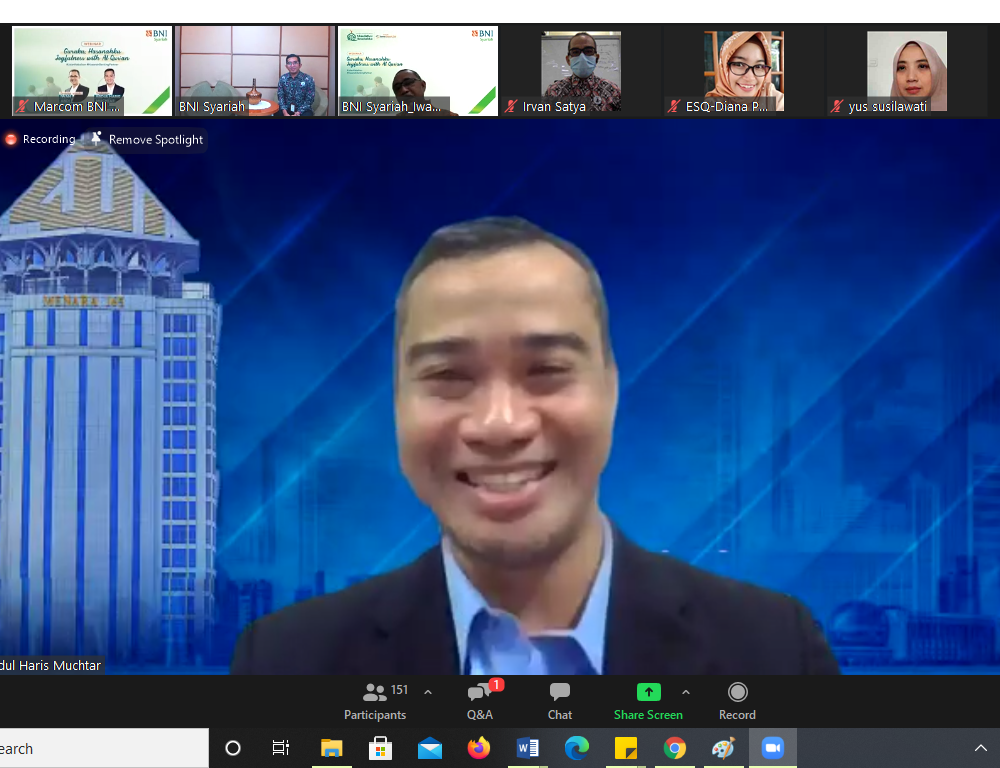1000x768 pixels.
Task: Switch to Zoom app in the taskbar
Action: [x=772, y=748]
